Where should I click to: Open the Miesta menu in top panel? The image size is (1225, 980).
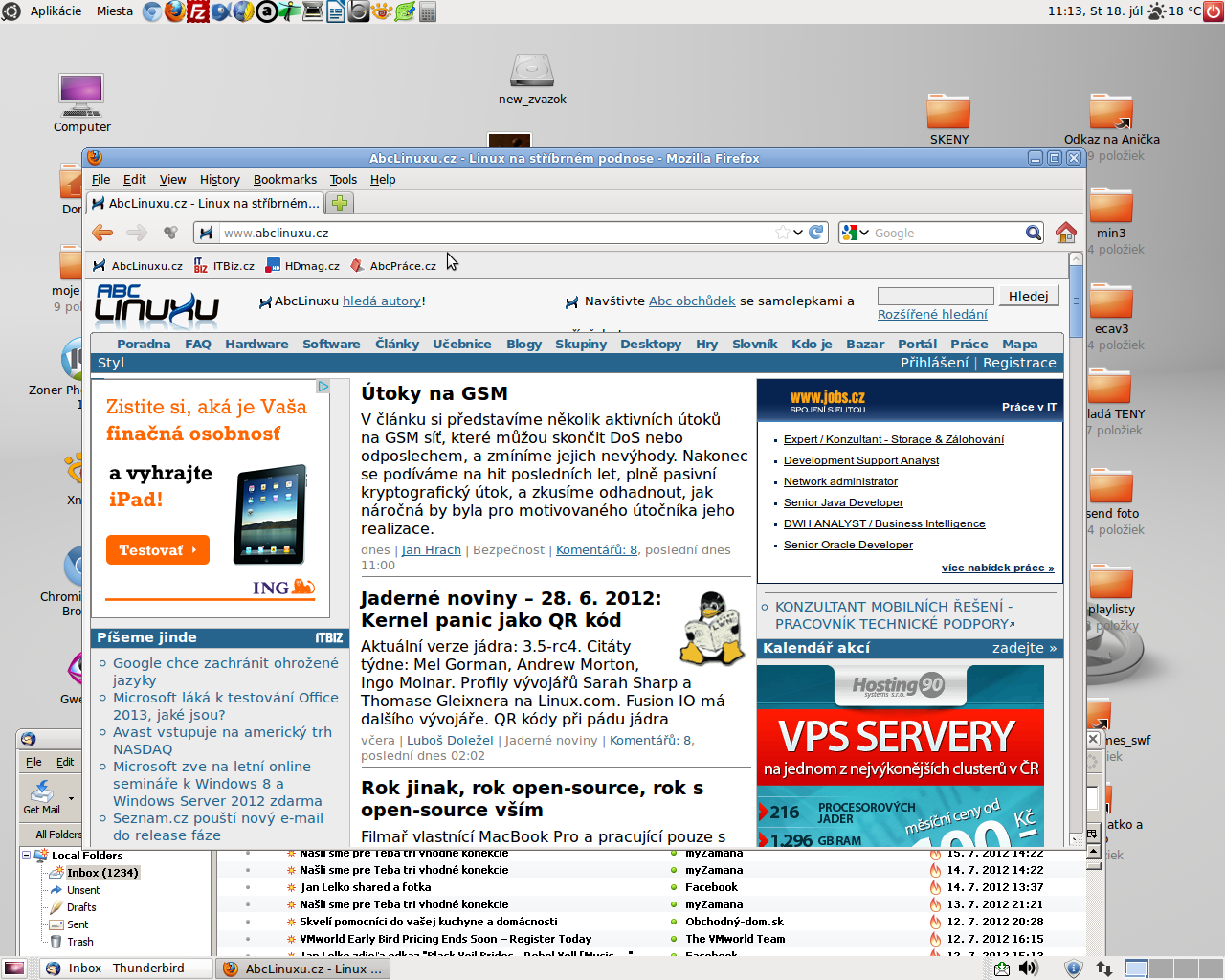click(x=115, y=11)
